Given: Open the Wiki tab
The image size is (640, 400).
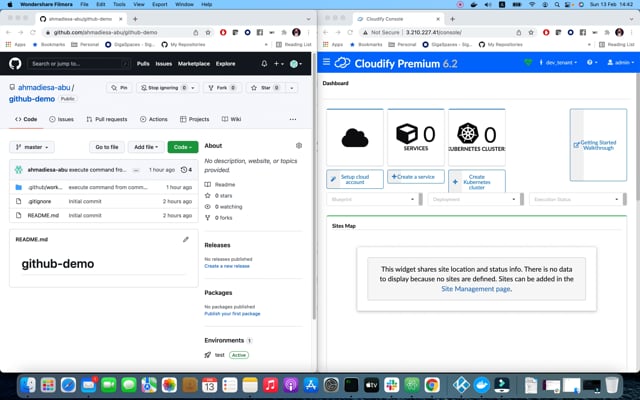Looking at the screenshot, I should pos(231,120).
